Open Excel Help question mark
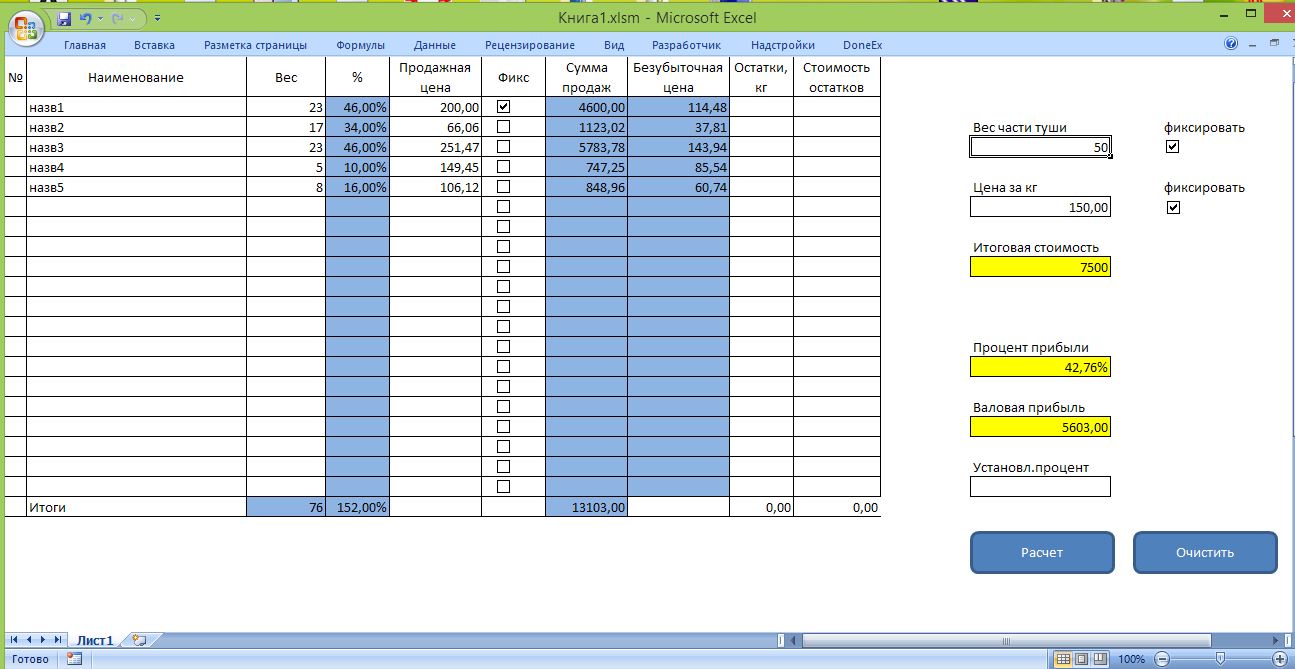This screenshot has height=669, width=1295. coord(1231,44)
